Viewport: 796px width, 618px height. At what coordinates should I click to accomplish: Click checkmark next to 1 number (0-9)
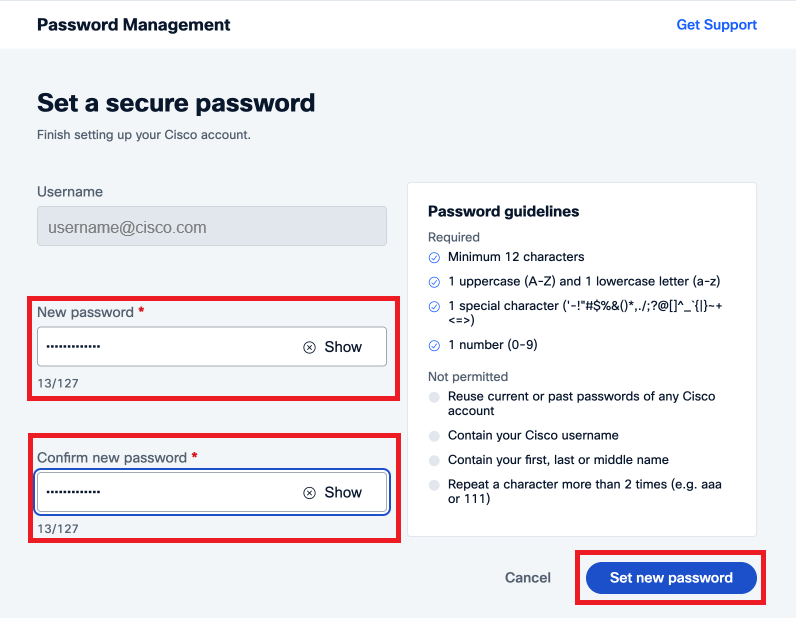(434, 346)
